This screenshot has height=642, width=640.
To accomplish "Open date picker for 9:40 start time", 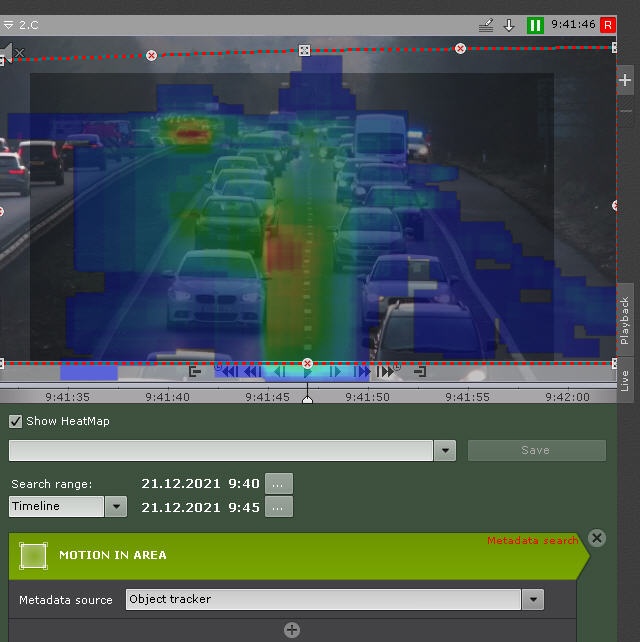I will (279, 484).
